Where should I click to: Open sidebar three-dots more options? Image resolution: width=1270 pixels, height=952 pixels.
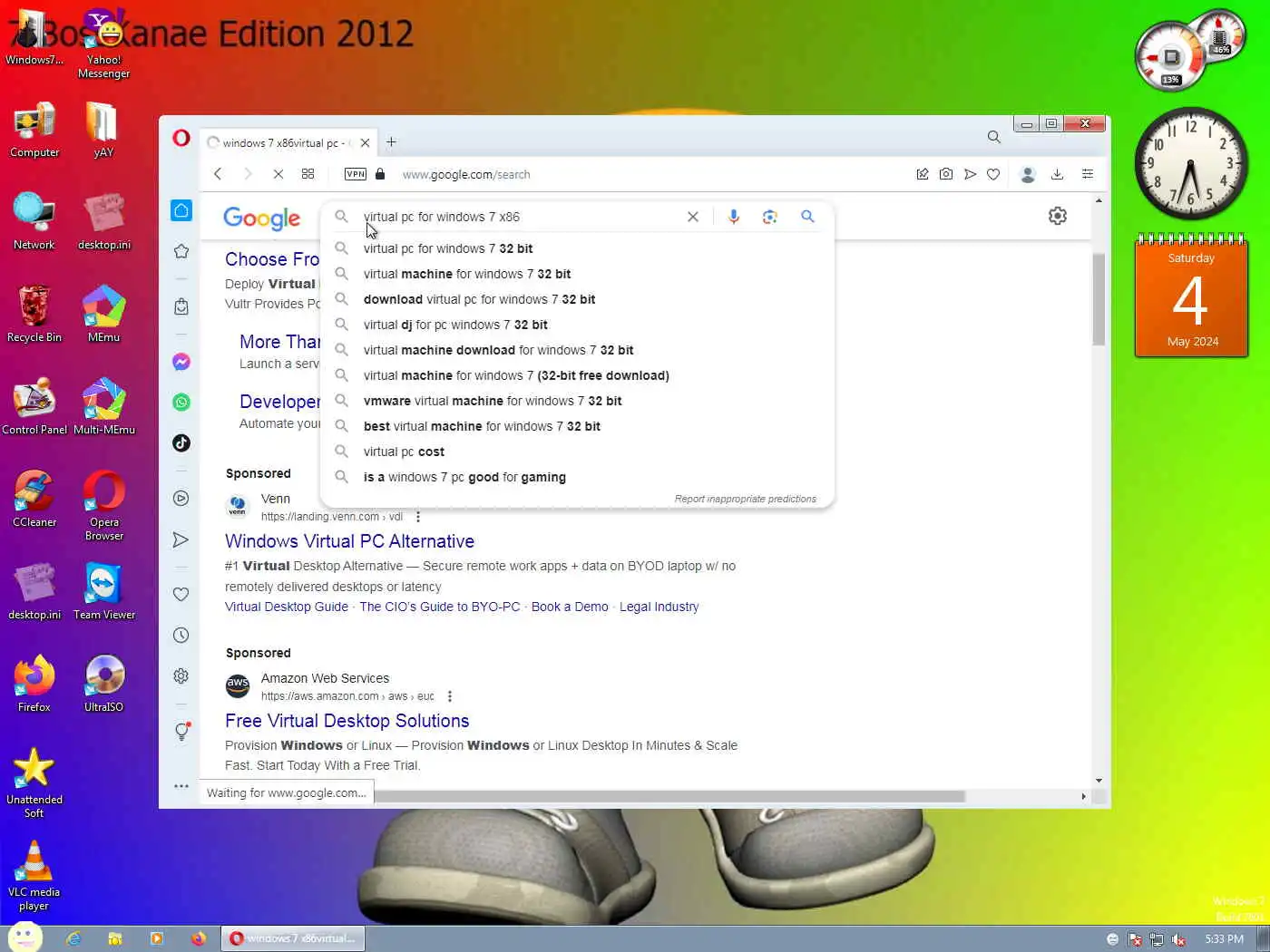181,786
